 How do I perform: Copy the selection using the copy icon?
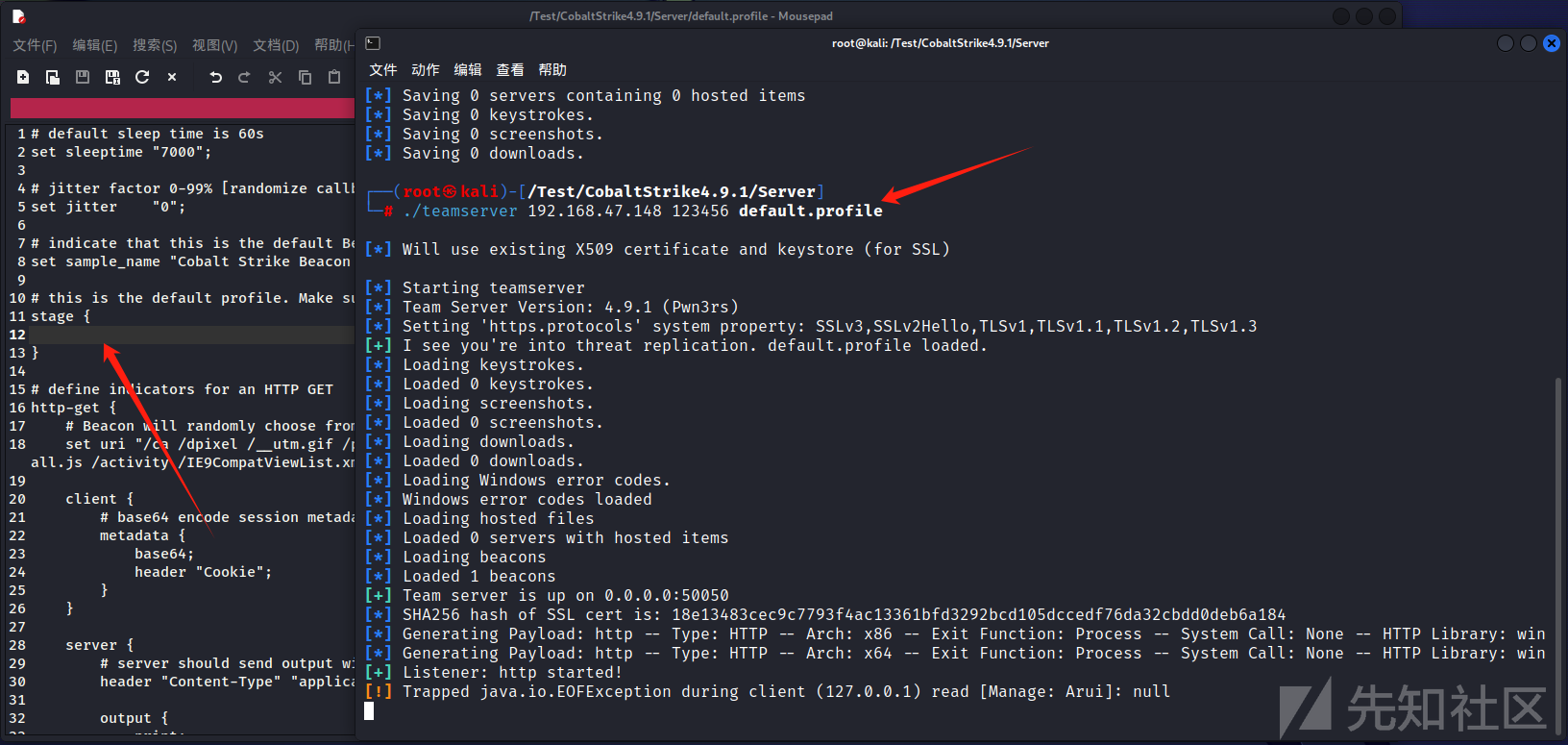click(306, 77)
